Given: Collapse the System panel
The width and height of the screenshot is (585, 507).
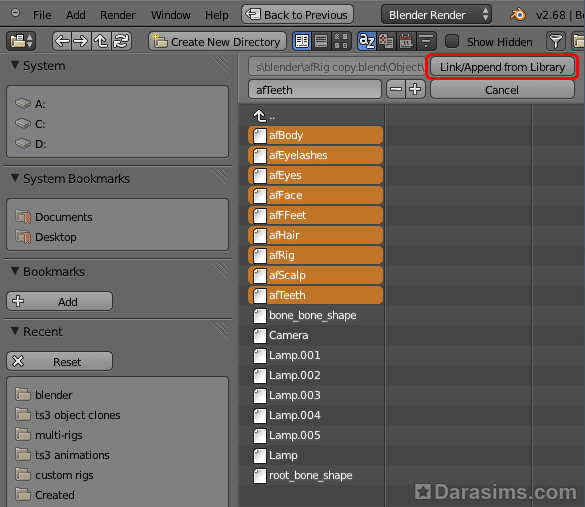Looking at the screenshot, I should pos(15,65).
